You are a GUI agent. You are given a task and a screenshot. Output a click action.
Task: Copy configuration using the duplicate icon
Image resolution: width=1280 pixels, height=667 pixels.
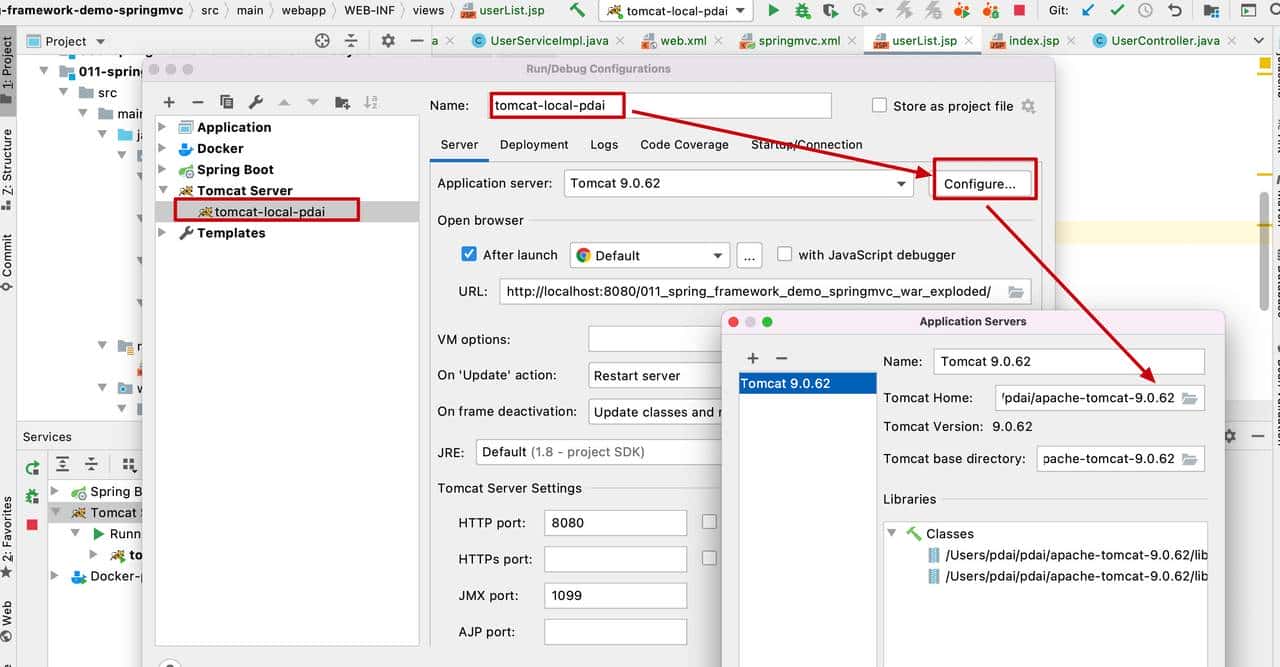pyautogui.click(x=227, y=102)
